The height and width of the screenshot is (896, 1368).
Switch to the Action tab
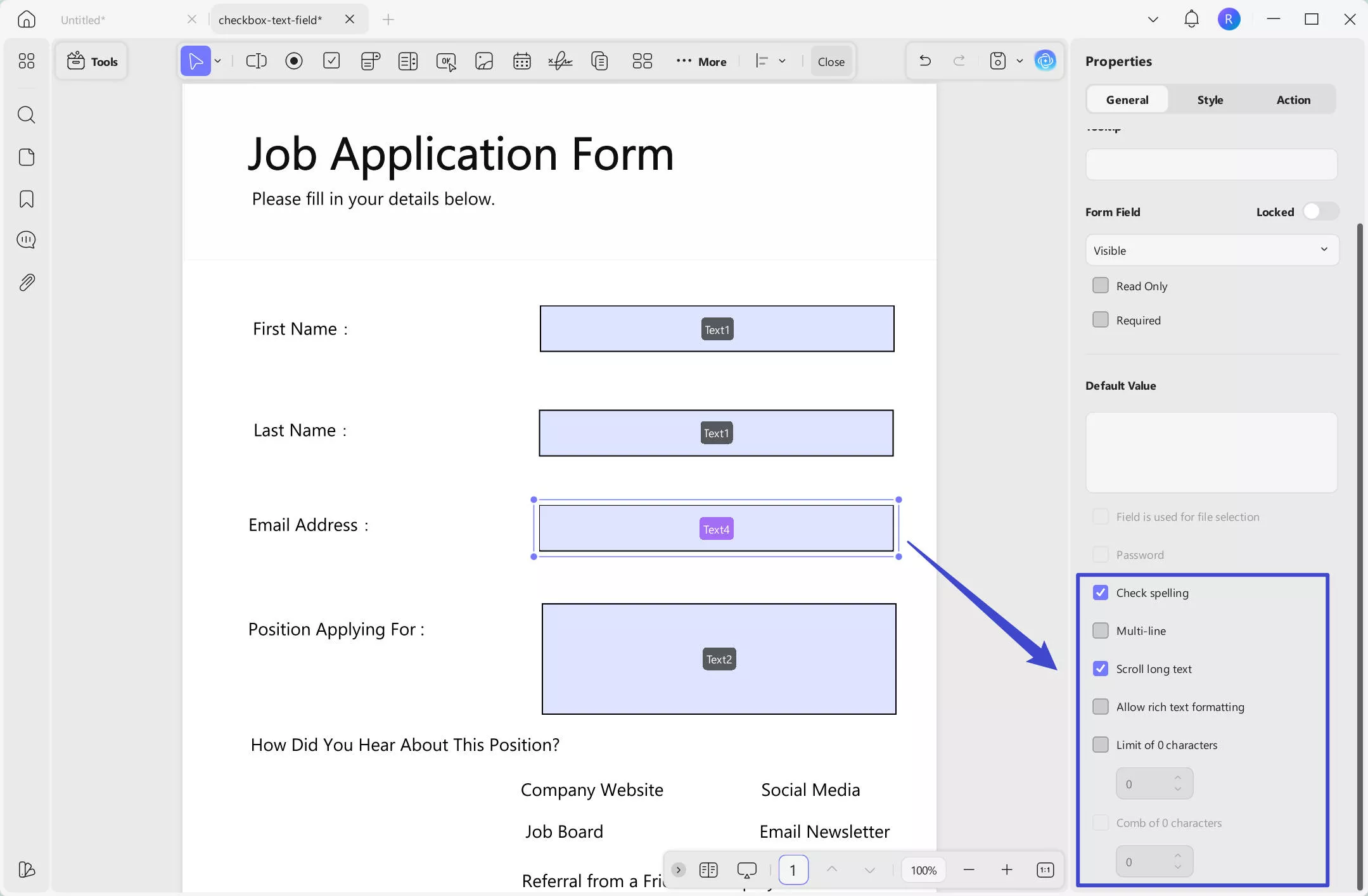(x=1293, y=100)
